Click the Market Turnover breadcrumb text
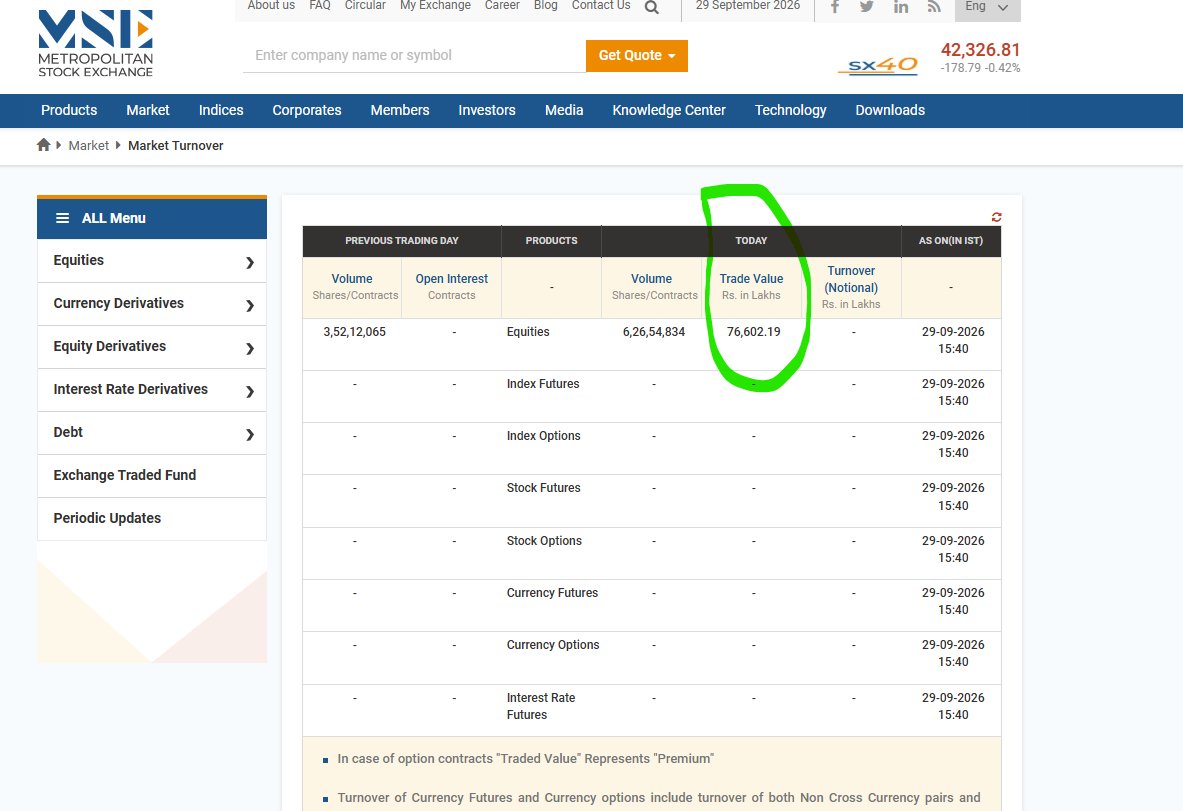The height and width of the screenshot is (811, 1183). click(x=176, y=146)
